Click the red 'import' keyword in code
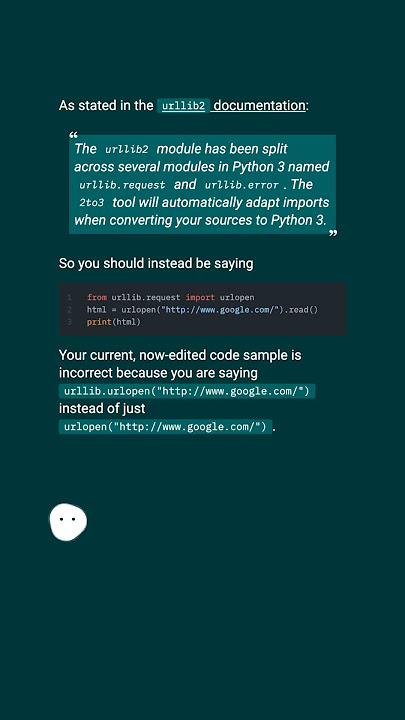 pyautogui.click(x=200, y=298)
